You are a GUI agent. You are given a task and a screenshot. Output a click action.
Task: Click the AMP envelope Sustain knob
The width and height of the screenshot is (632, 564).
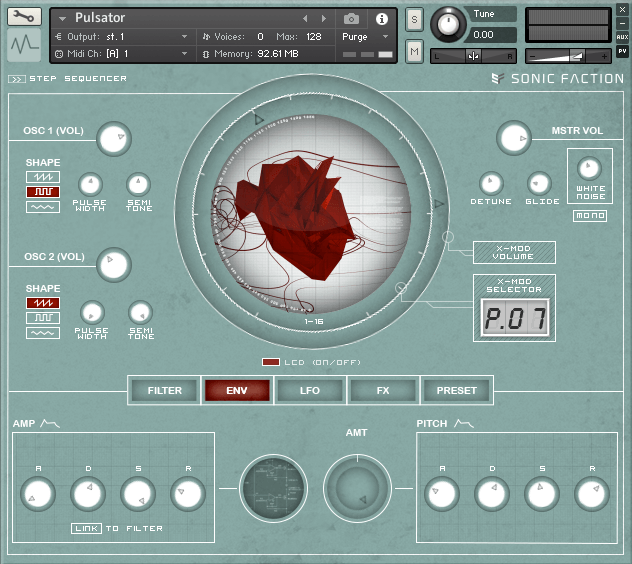tap(138, 494)
